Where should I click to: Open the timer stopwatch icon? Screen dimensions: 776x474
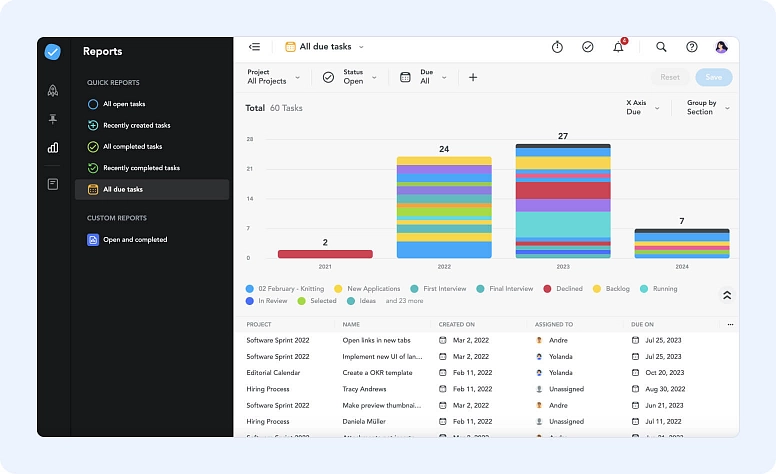(557, 47)
